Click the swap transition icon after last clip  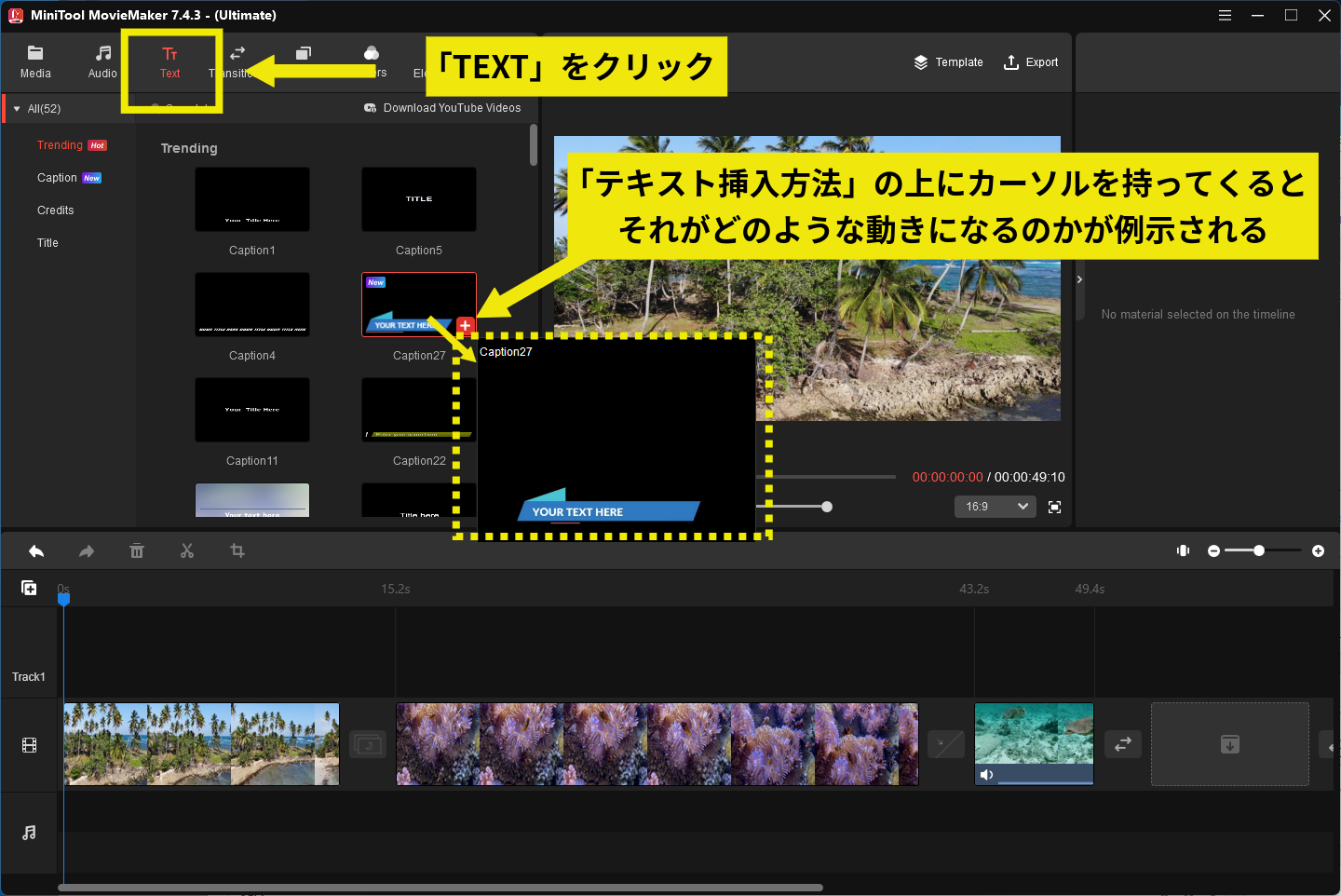click(x=1123, y=744)
